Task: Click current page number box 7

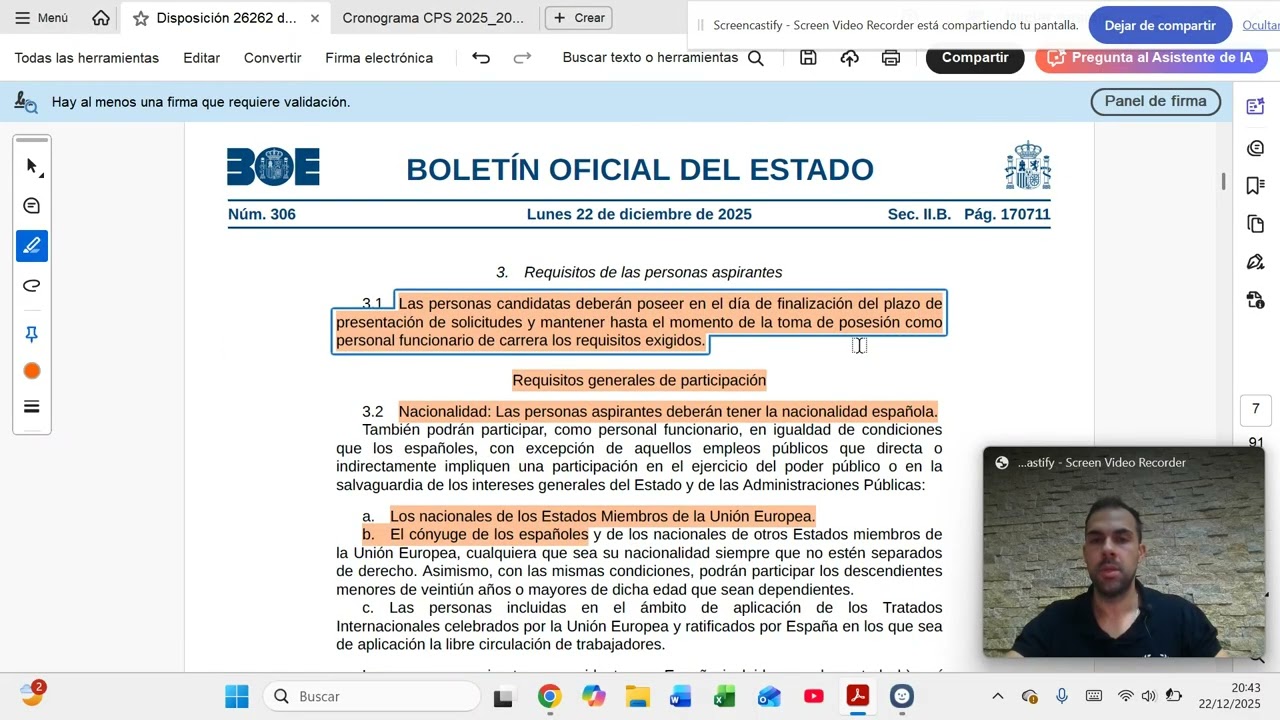Action: pyautogui.click(x=1256, y=409)
